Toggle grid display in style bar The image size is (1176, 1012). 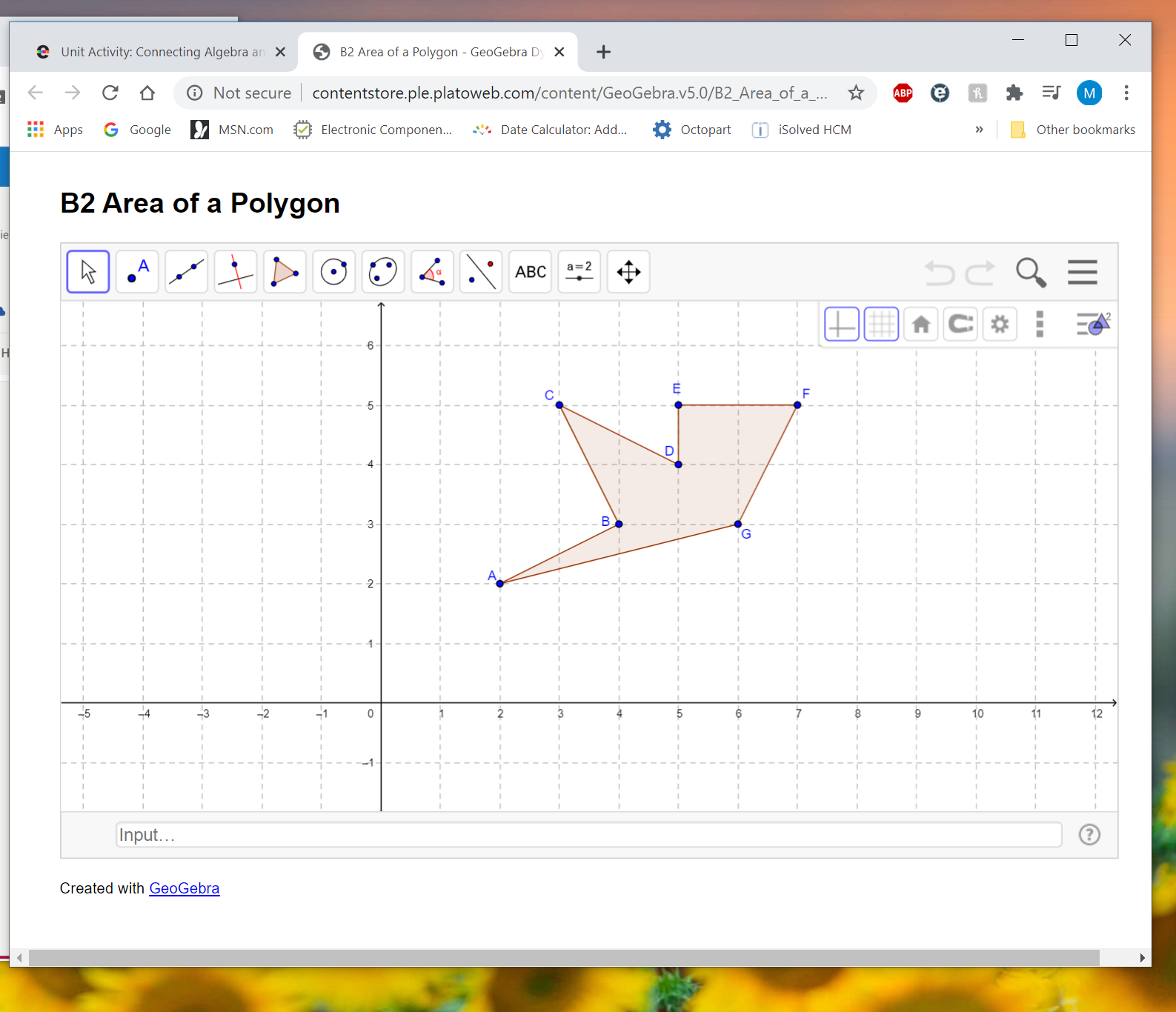[882, 324]
